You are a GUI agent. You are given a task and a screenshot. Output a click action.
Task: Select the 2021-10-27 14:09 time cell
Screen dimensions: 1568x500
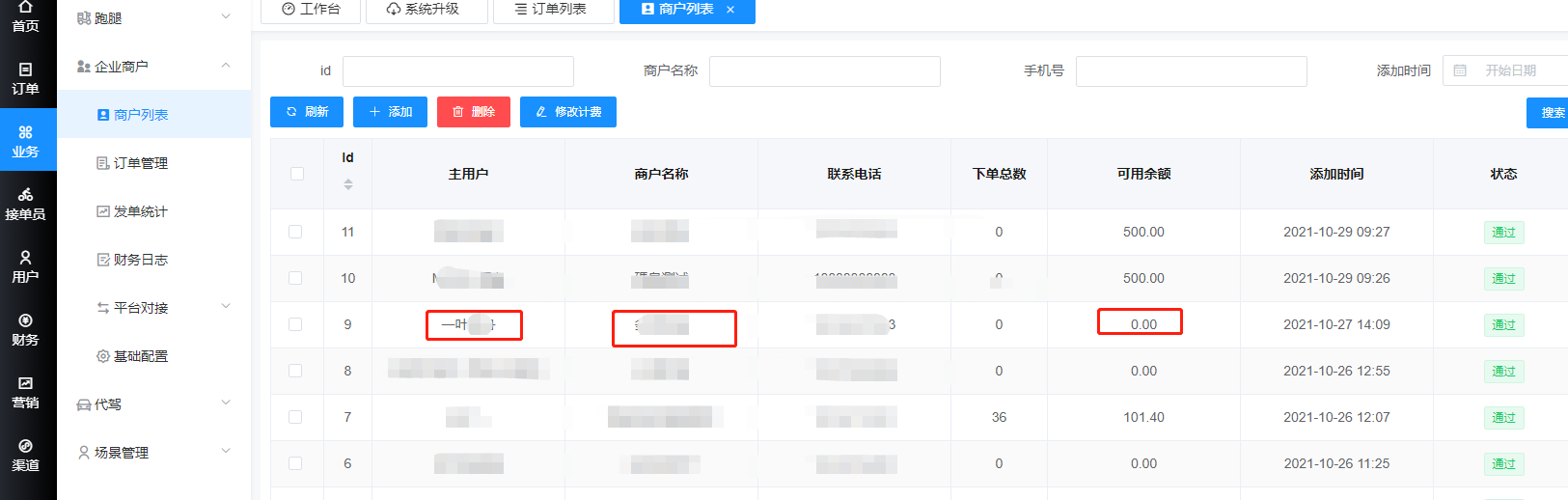[x=1336, y=324]
